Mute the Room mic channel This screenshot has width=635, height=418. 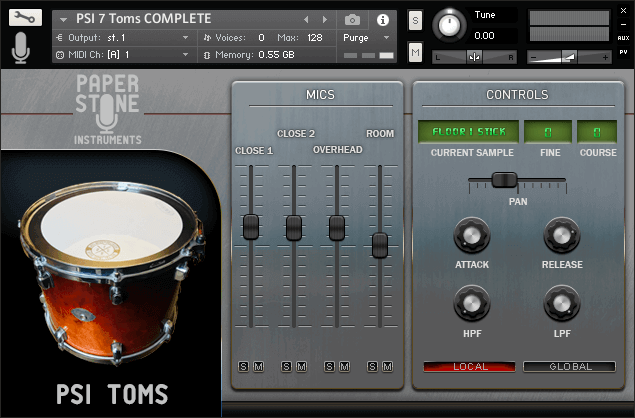pyautogui.click(x=387, y=367)
